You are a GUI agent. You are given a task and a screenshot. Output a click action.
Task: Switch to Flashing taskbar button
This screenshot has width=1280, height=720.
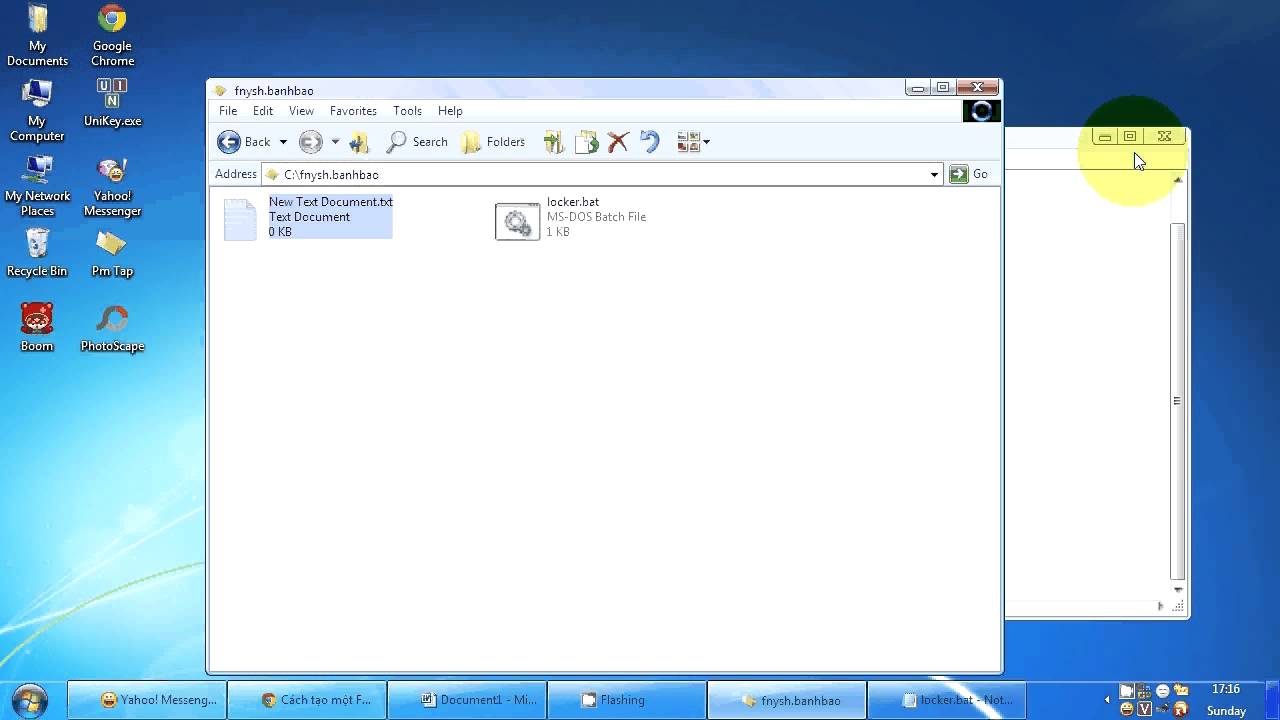[627, 700]
